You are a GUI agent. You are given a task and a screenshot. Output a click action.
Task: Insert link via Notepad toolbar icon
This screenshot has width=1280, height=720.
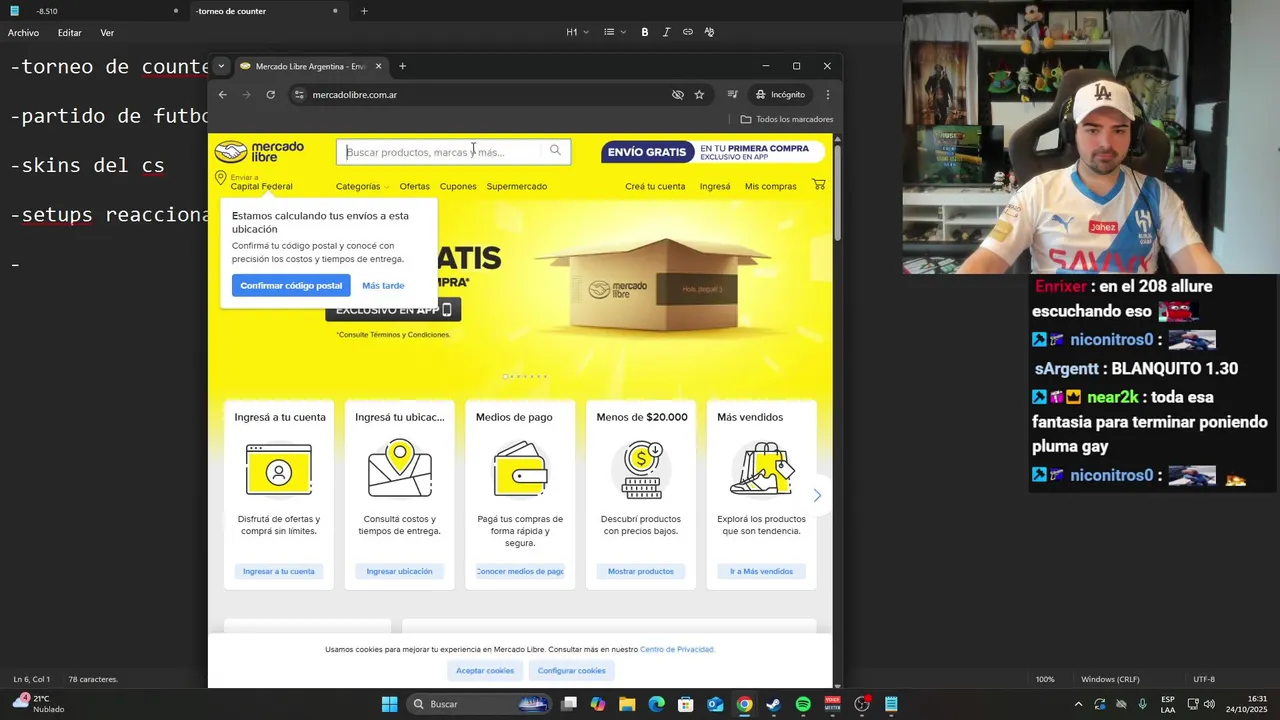688,32
